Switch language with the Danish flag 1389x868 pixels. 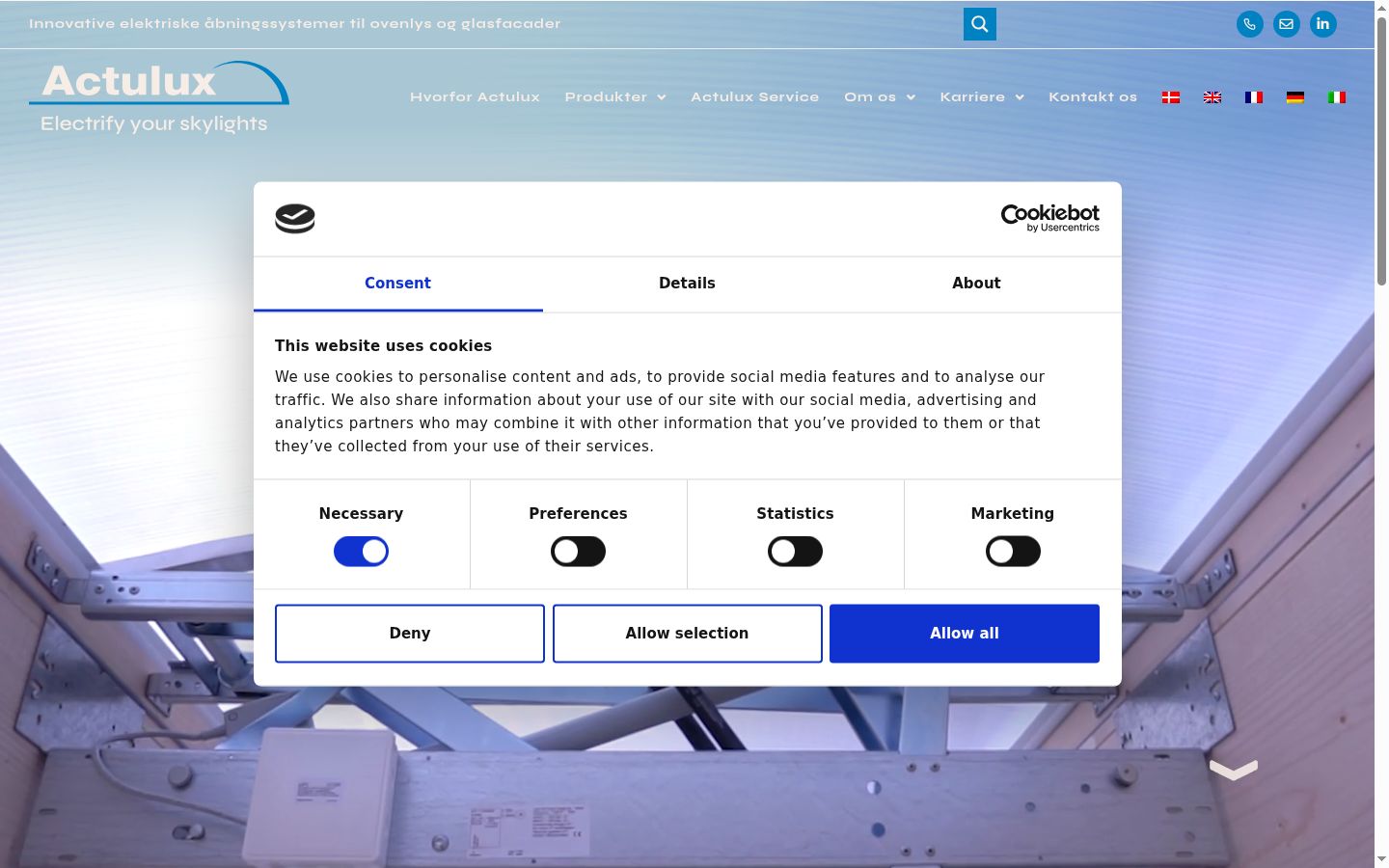(1171, 97)
